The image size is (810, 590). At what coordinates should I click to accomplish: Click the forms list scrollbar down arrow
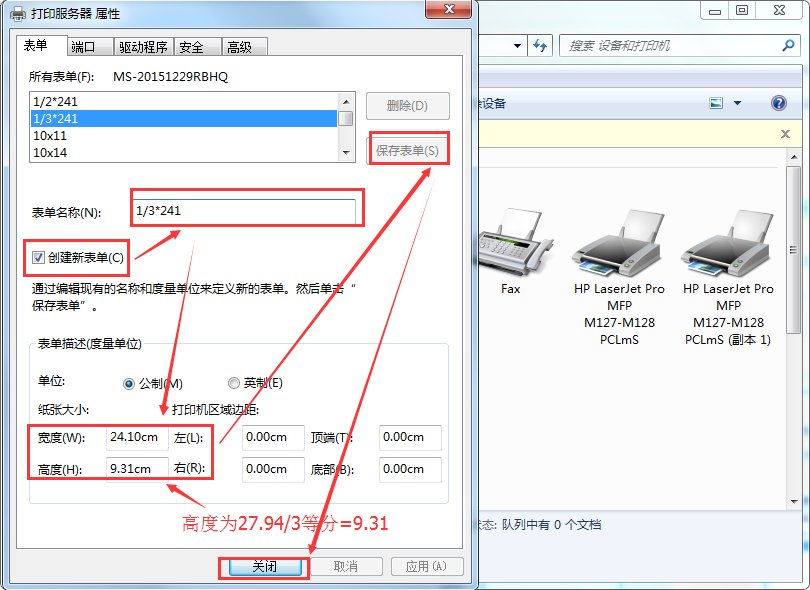[x=346, y=152]
